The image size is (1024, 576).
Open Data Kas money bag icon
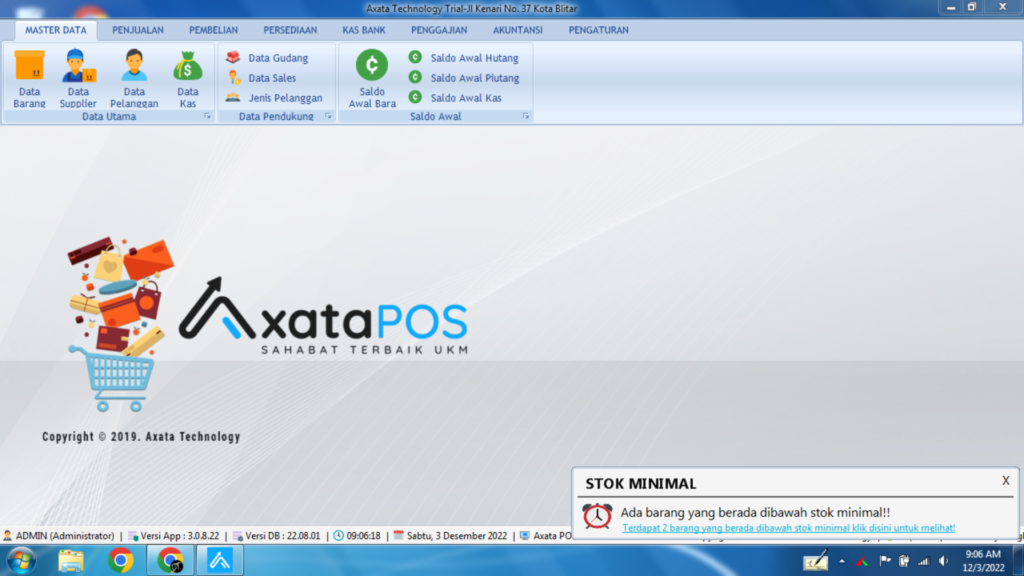point(187,78)
